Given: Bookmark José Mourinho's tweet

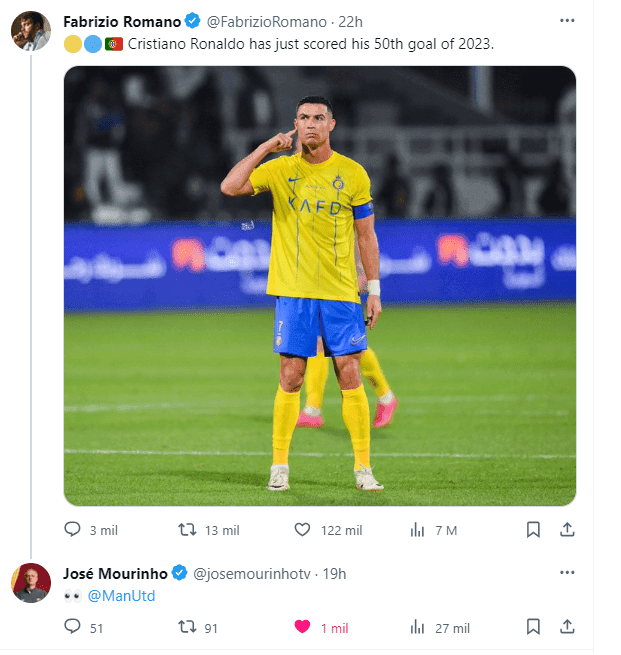Looking at the screenshot, I should point(533,627).
